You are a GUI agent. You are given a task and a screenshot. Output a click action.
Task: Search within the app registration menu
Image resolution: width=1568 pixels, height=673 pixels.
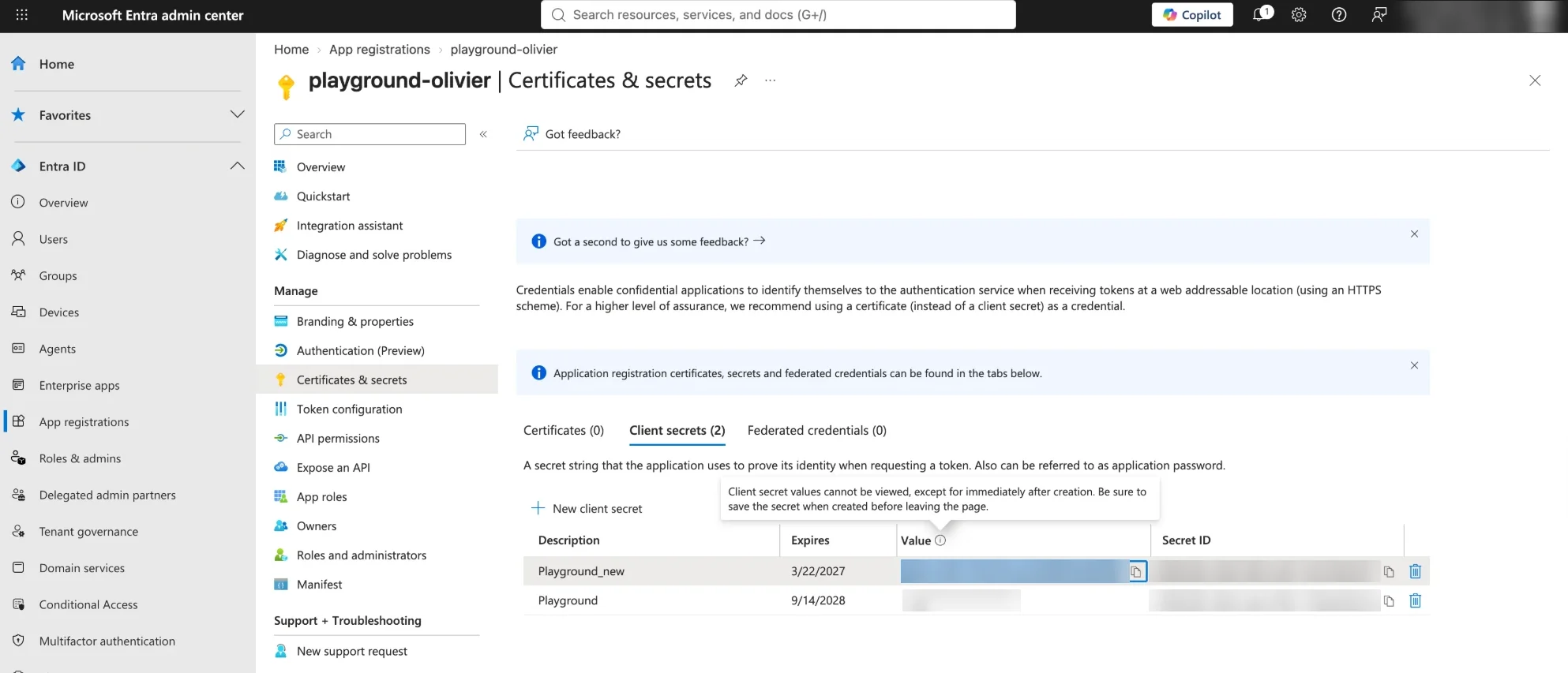(369, 134)
